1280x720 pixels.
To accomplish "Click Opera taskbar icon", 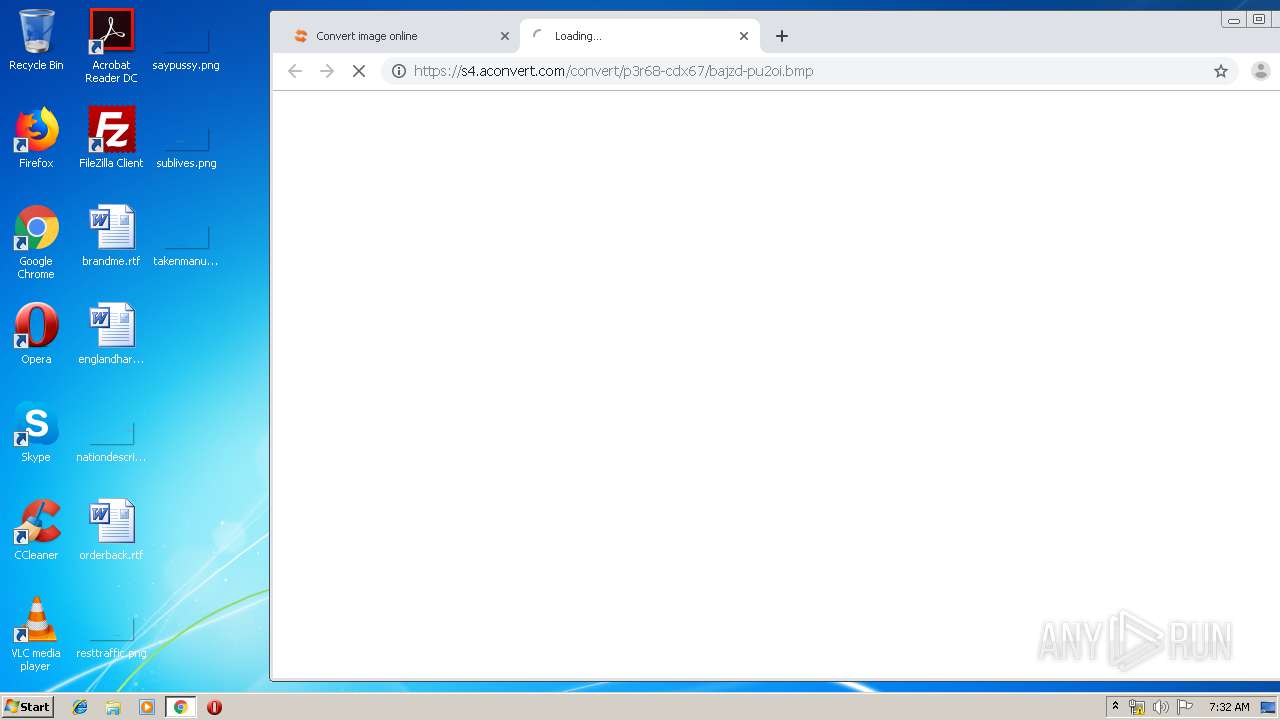I will (214, 707).
